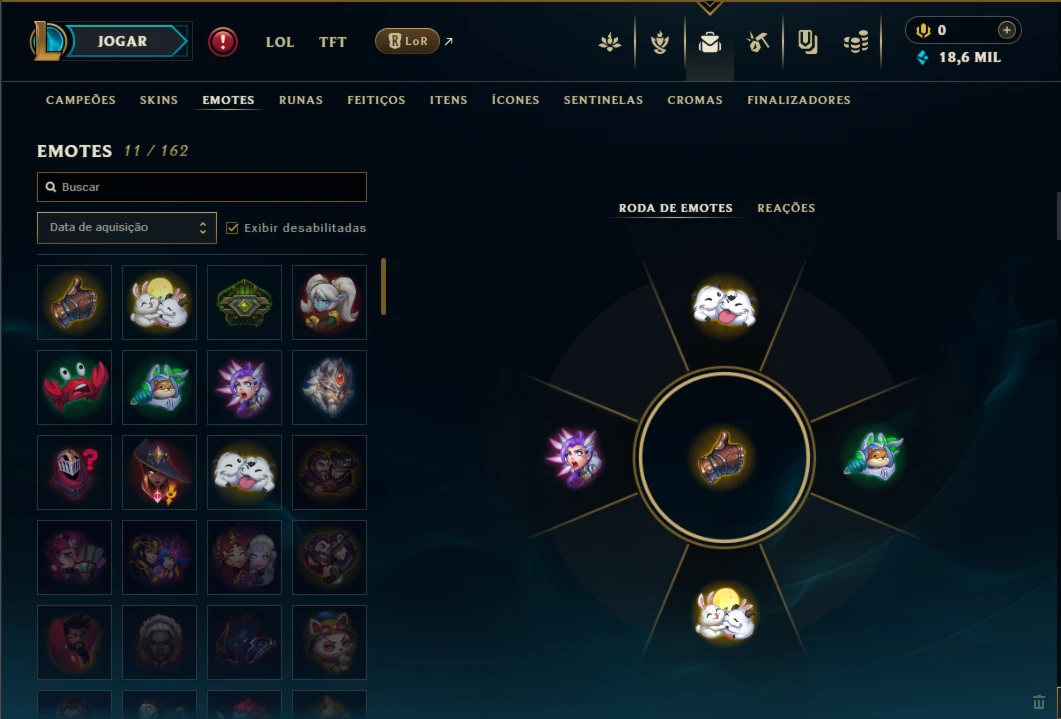Image resolution: width=1061 pixels, height=719 pixels.
Task: Select the red crab emote thumbnail
Action: pos(74,388)
